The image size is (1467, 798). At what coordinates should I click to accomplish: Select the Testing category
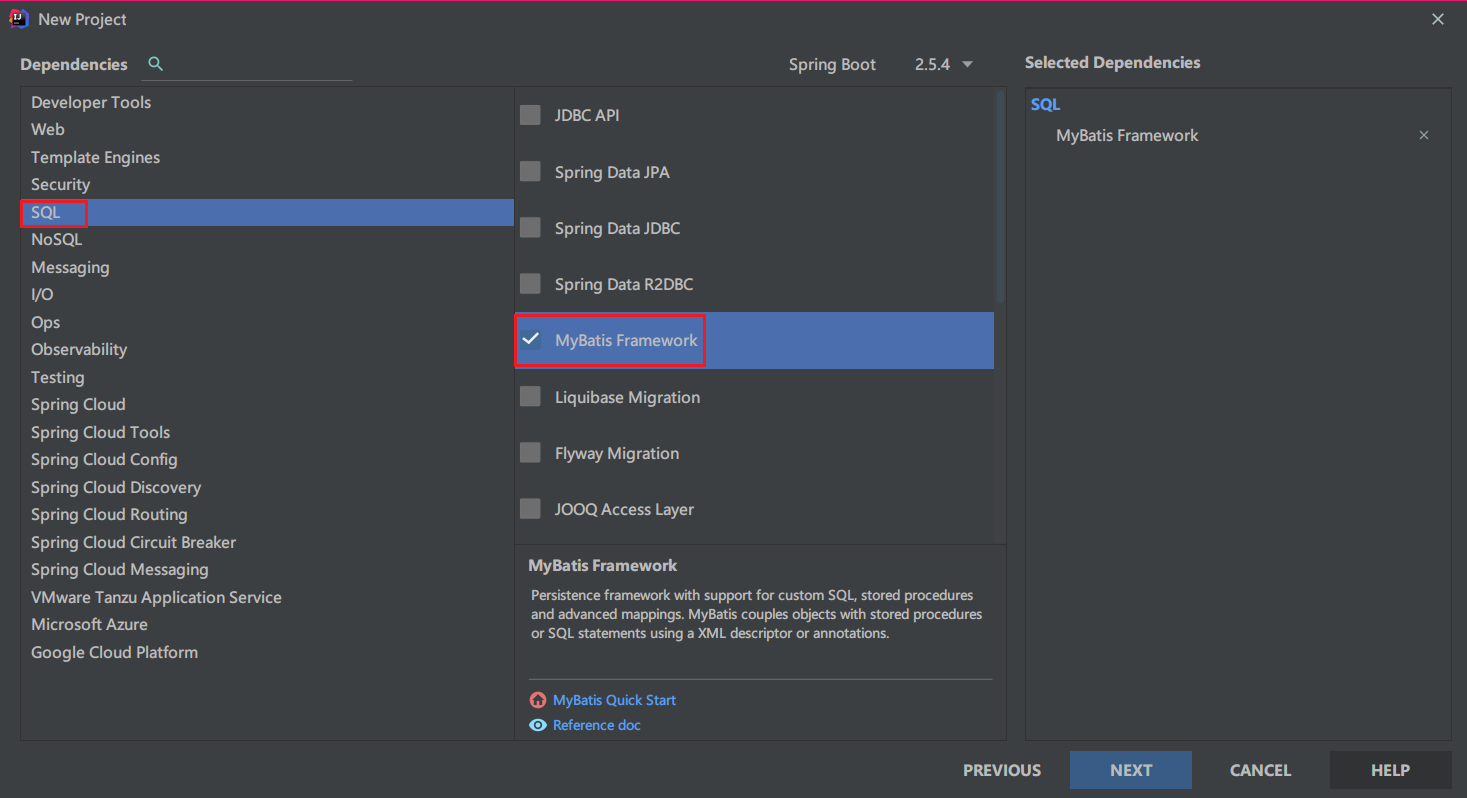(x=267, y=377)
